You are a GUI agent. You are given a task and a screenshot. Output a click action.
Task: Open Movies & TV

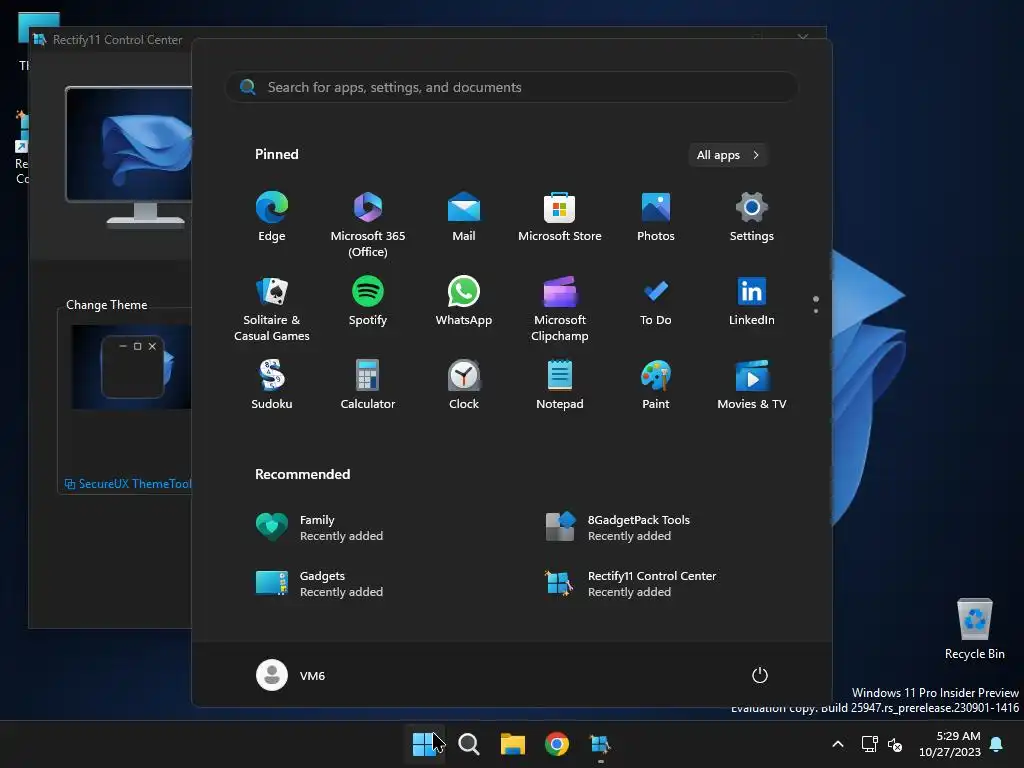752,385
